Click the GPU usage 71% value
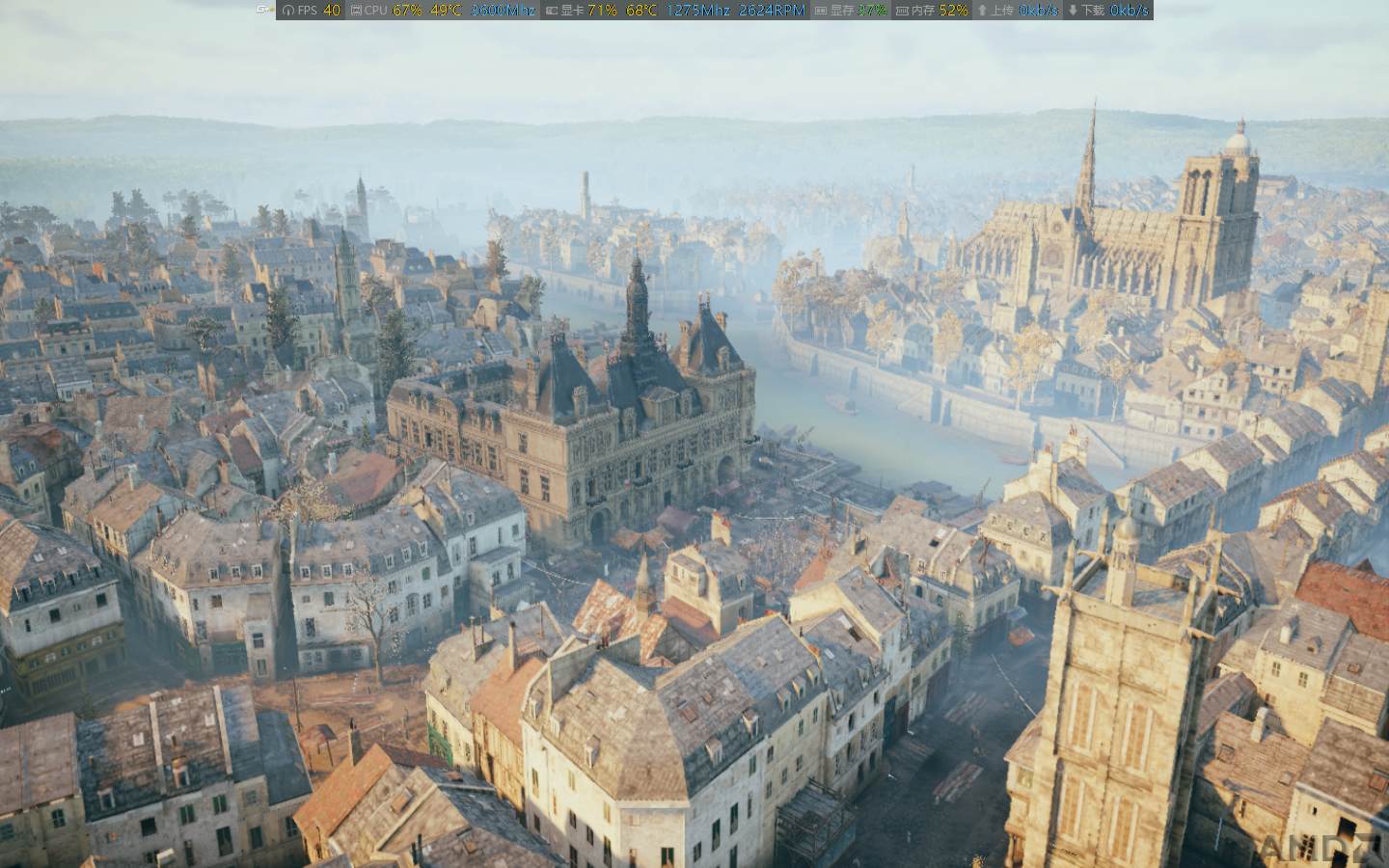The height and width of the screenshot is (868, 1389). [602, 11]
